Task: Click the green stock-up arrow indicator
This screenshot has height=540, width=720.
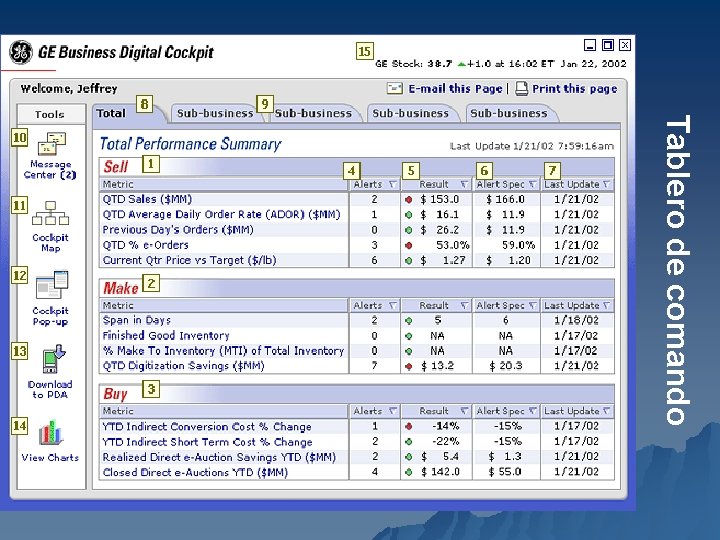Action: (461, 64)
